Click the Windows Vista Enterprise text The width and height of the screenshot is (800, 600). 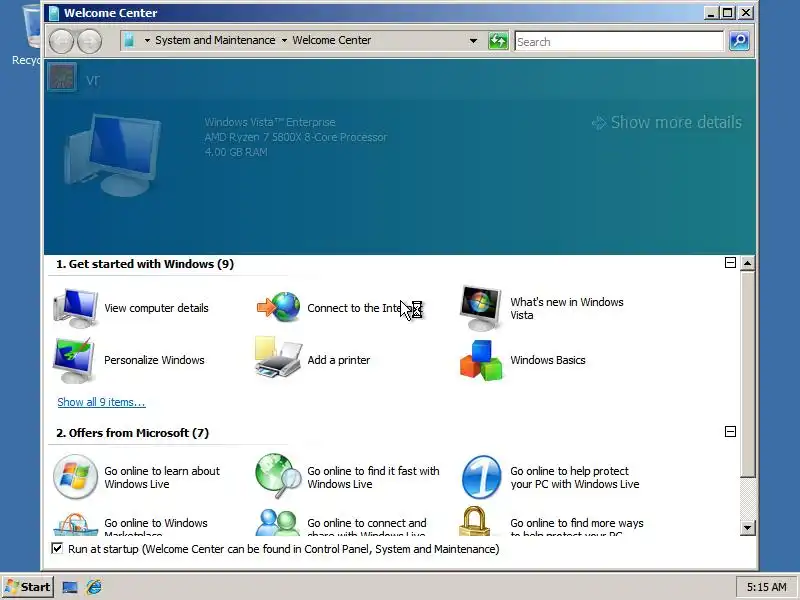[x=270, y=122]
